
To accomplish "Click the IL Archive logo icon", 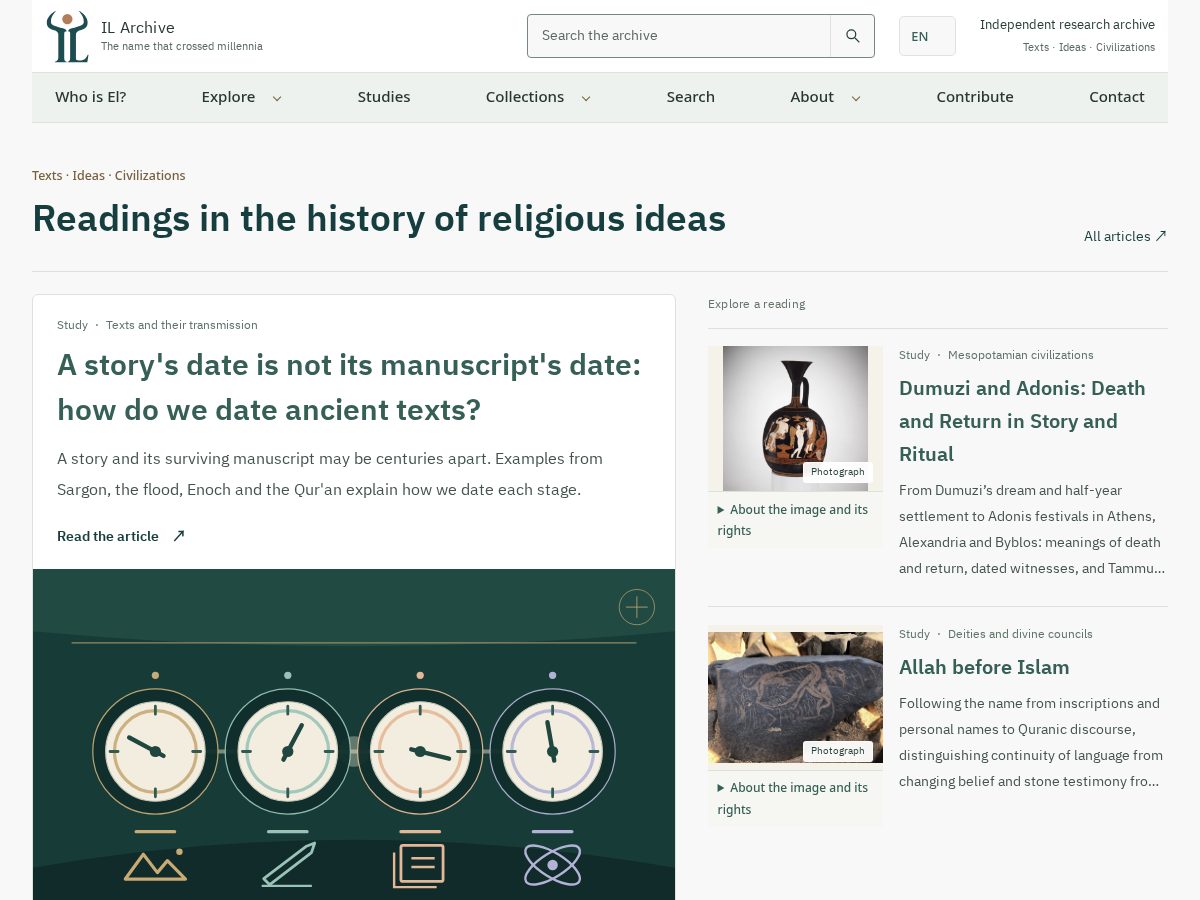I will tap(67, 37).
